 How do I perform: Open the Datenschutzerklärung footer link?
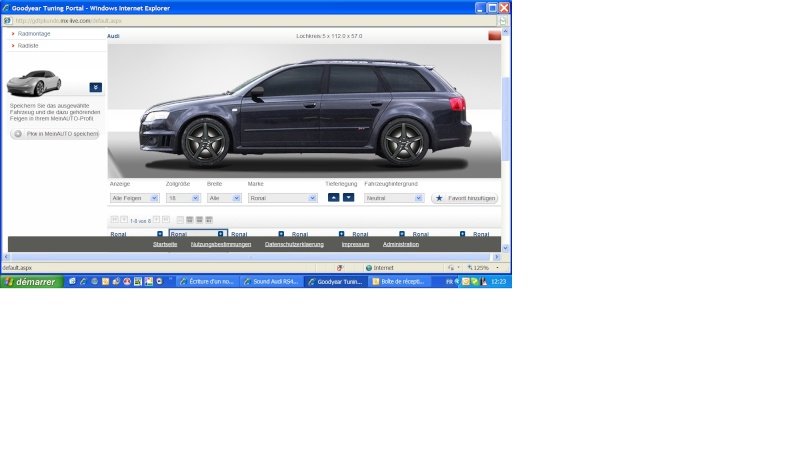294,244
